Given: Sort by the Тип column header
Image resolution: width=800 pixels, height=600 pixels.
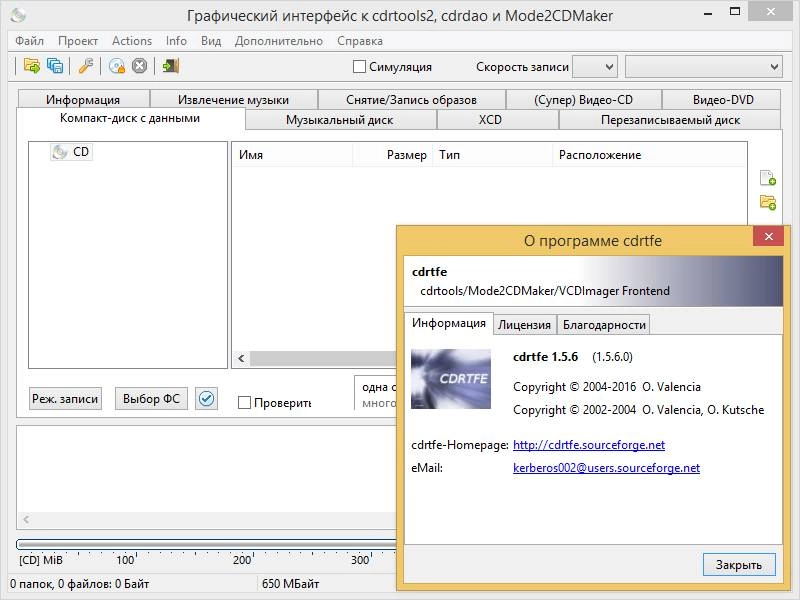Looking at the screenshot, I should 493,155.
